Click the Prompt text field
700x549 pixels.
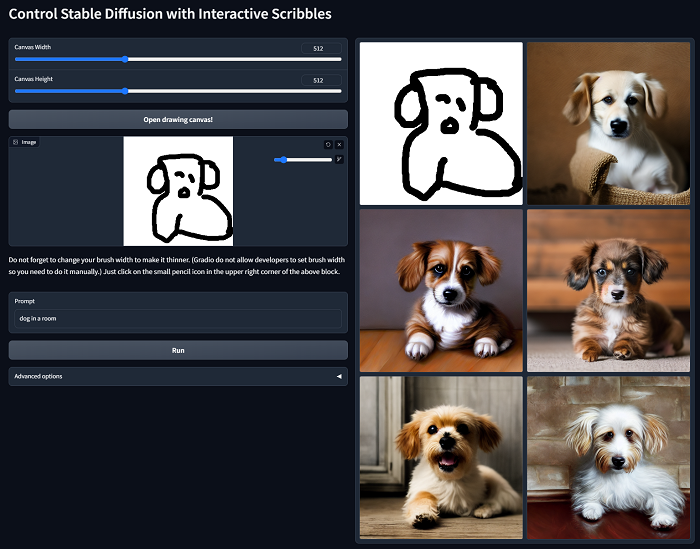178,319
